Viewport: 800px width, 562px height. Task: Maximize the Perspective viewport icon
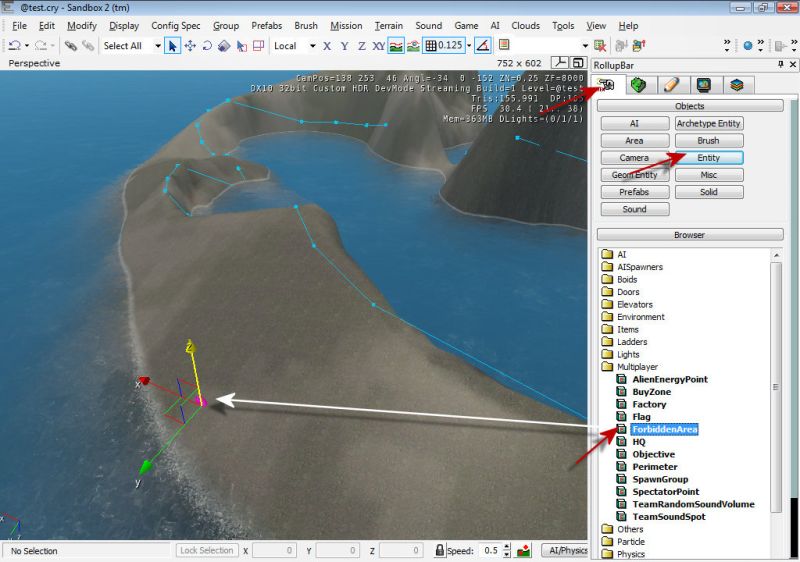(578, 63)
